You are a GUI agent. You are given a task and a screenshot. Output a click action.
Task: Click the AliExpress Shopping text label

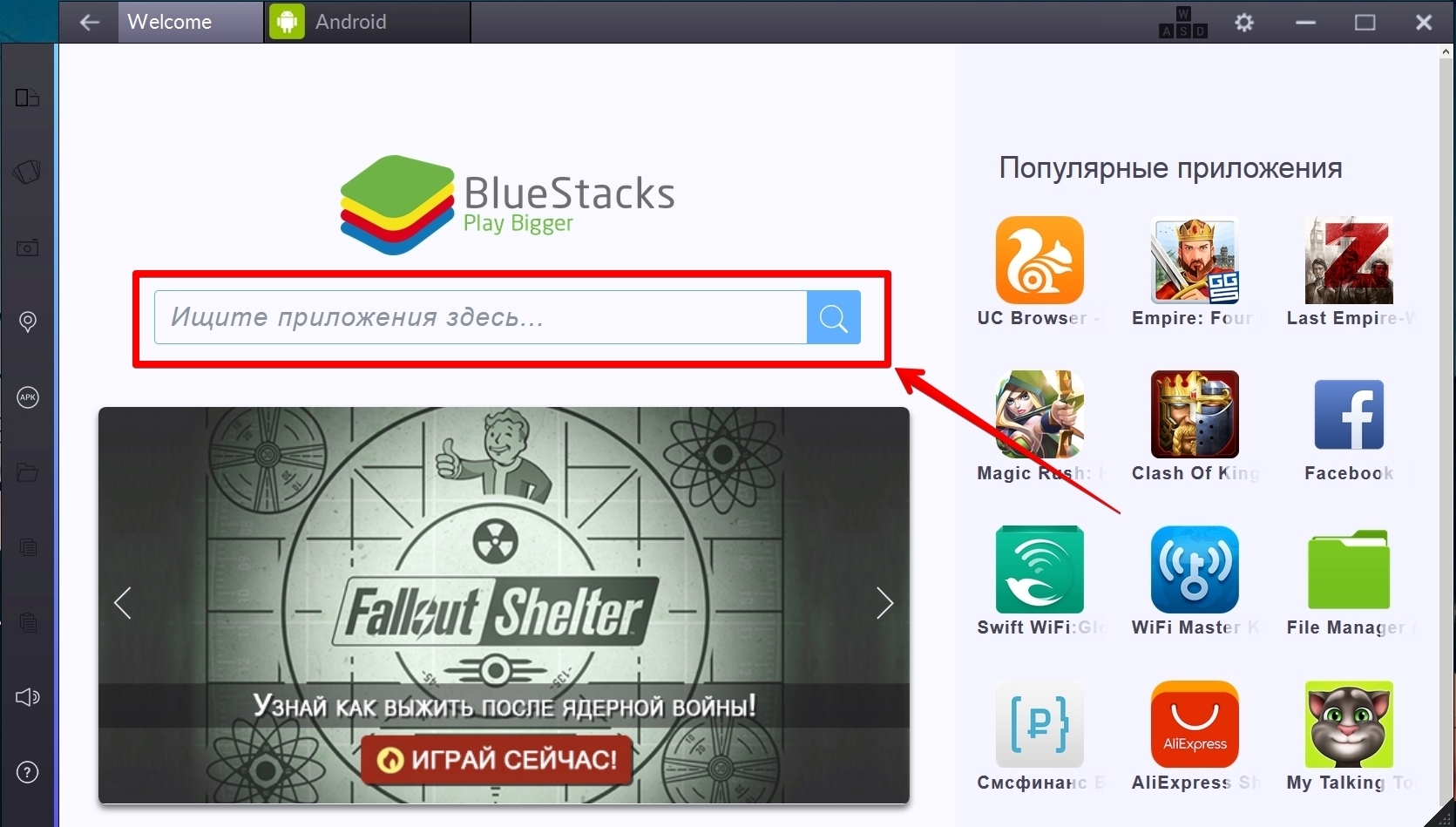click(x=1195, y=783)
